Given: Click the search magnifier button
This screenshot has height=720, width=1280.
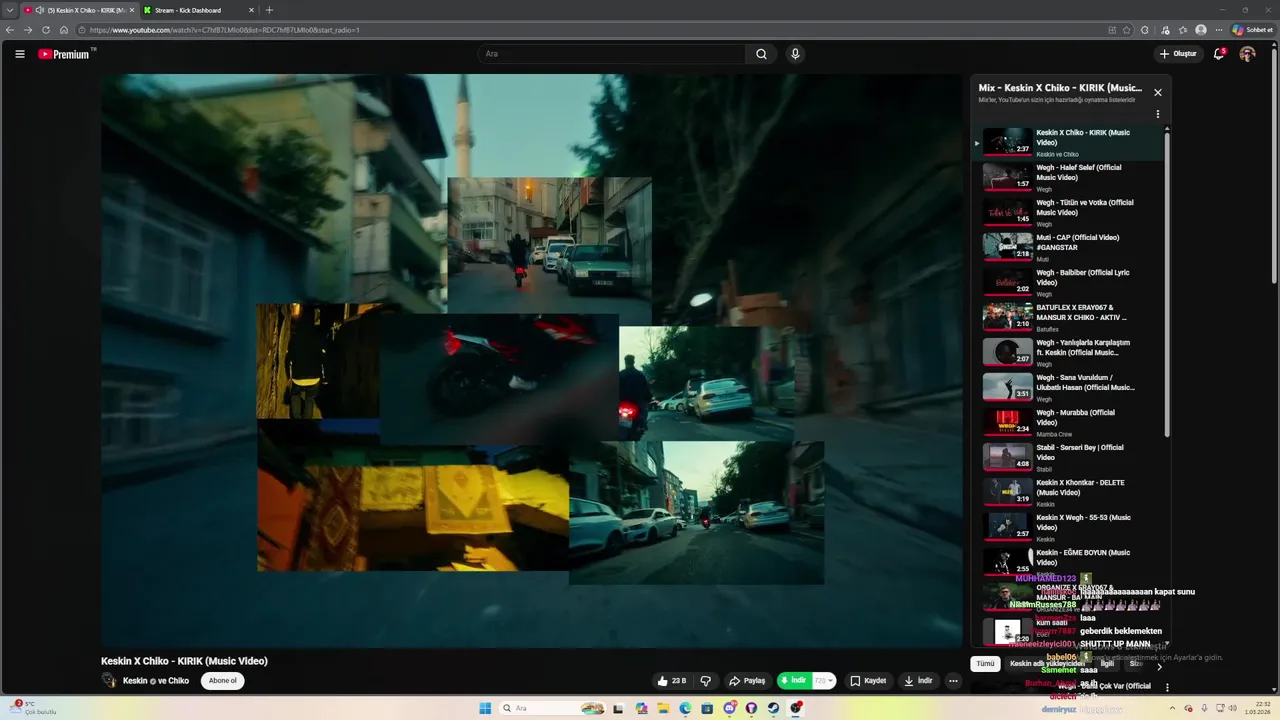Looking at the screenshot, I should tap(761, 54).
